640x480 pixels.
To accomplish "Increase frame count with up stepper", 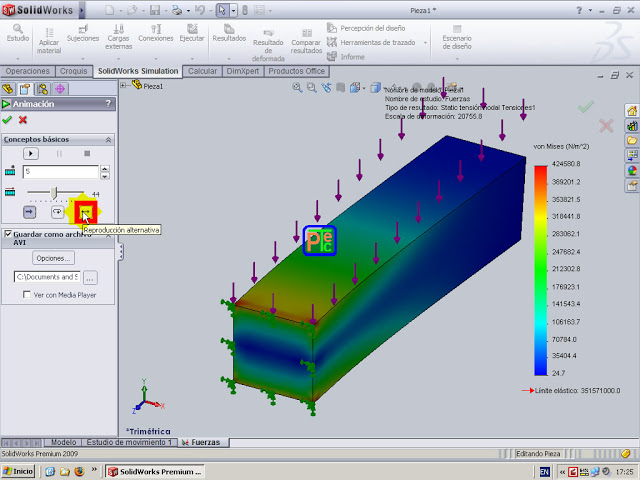I will 105,168.
